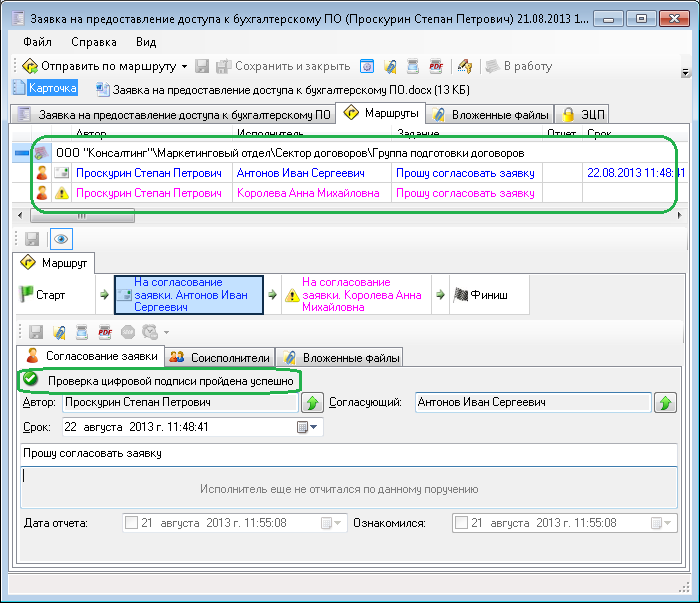Click green checkmark signature verification icon
Image resolution: width=700 pixels, height=603 pixels.
click(x=30, y=379)
